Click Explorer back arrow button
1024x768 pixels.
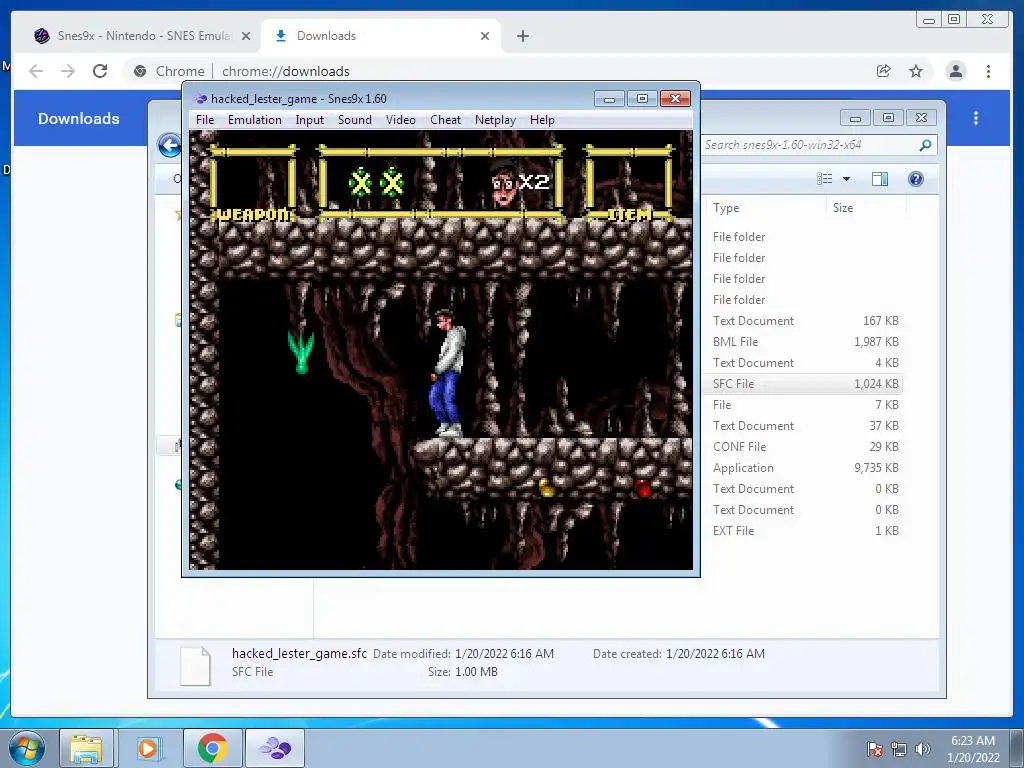(x=170, y=145)
